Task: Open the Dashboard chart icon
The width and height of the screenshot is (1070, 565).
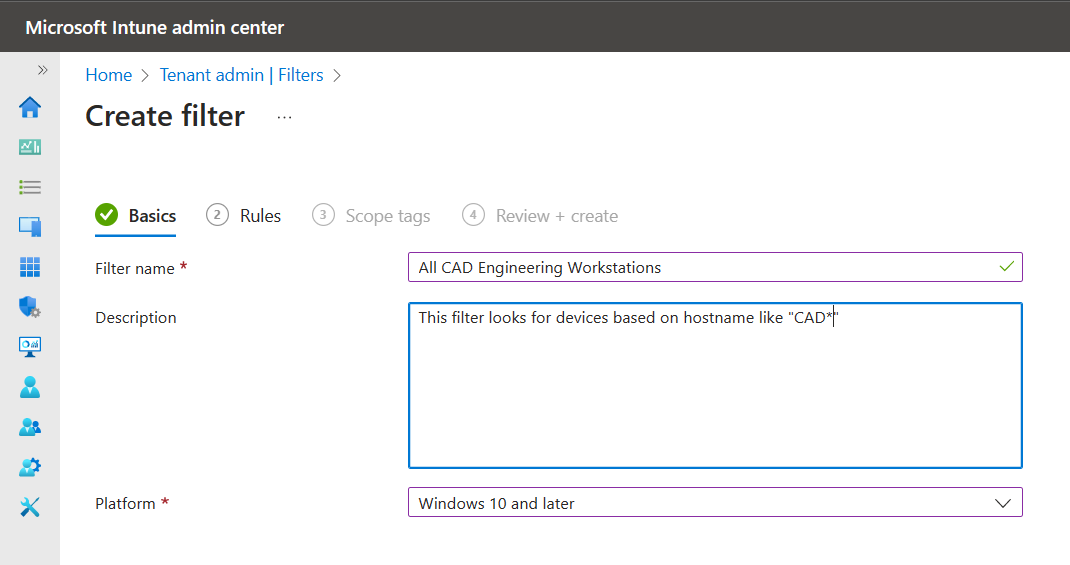Action: click(x=30, y=147)
